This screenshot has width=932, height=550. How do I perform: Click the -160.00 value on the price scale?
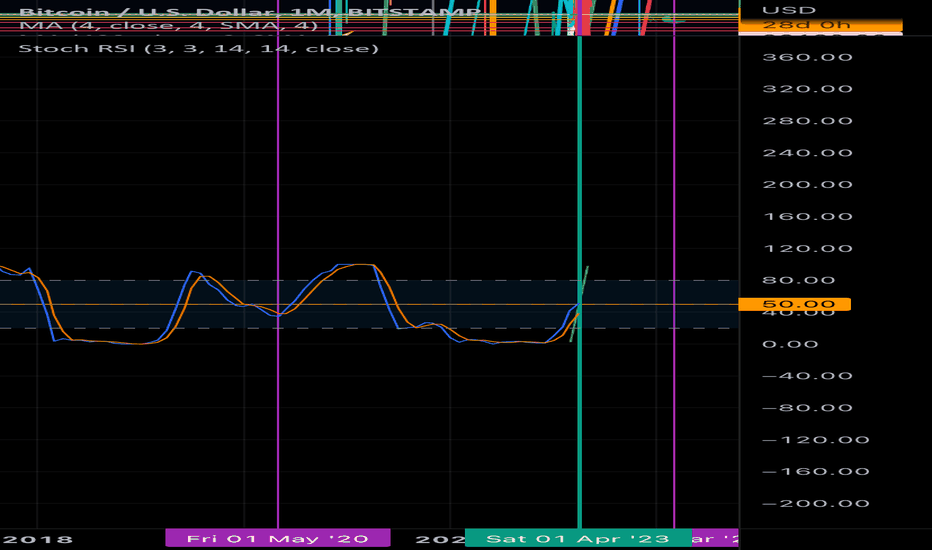[816, 472]
